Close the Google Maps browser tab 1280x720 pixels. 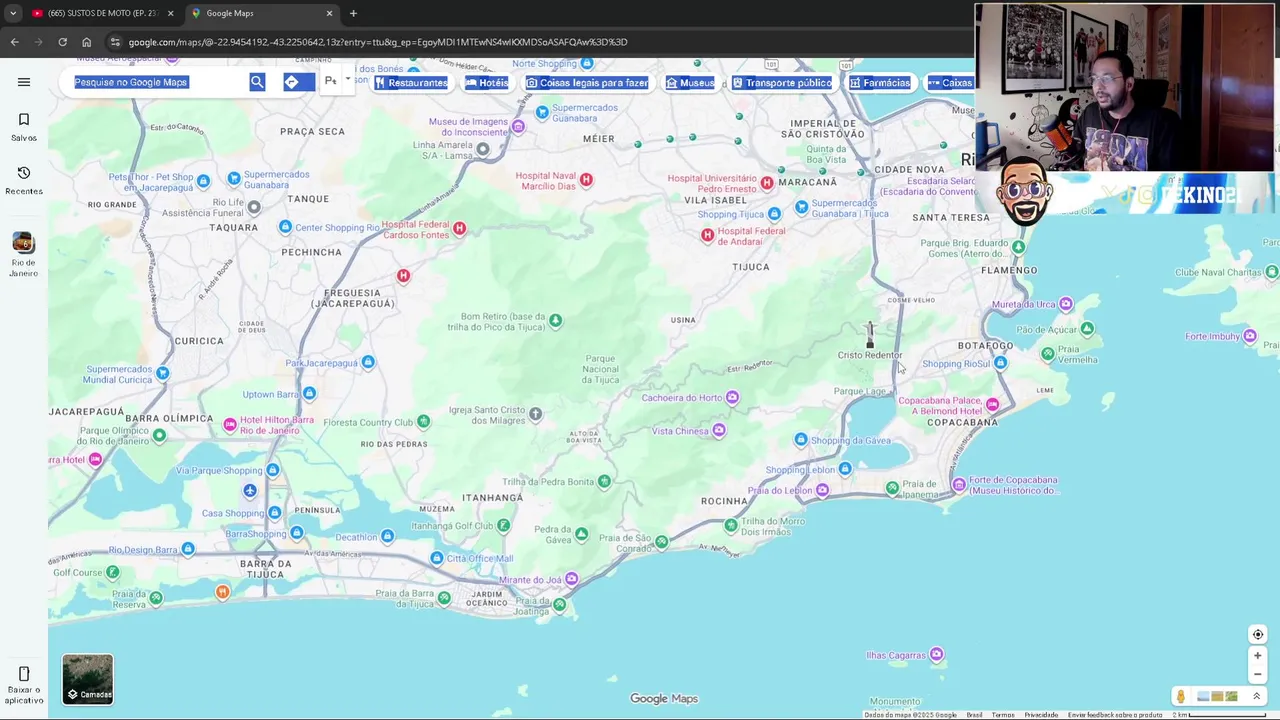[330, 13]
